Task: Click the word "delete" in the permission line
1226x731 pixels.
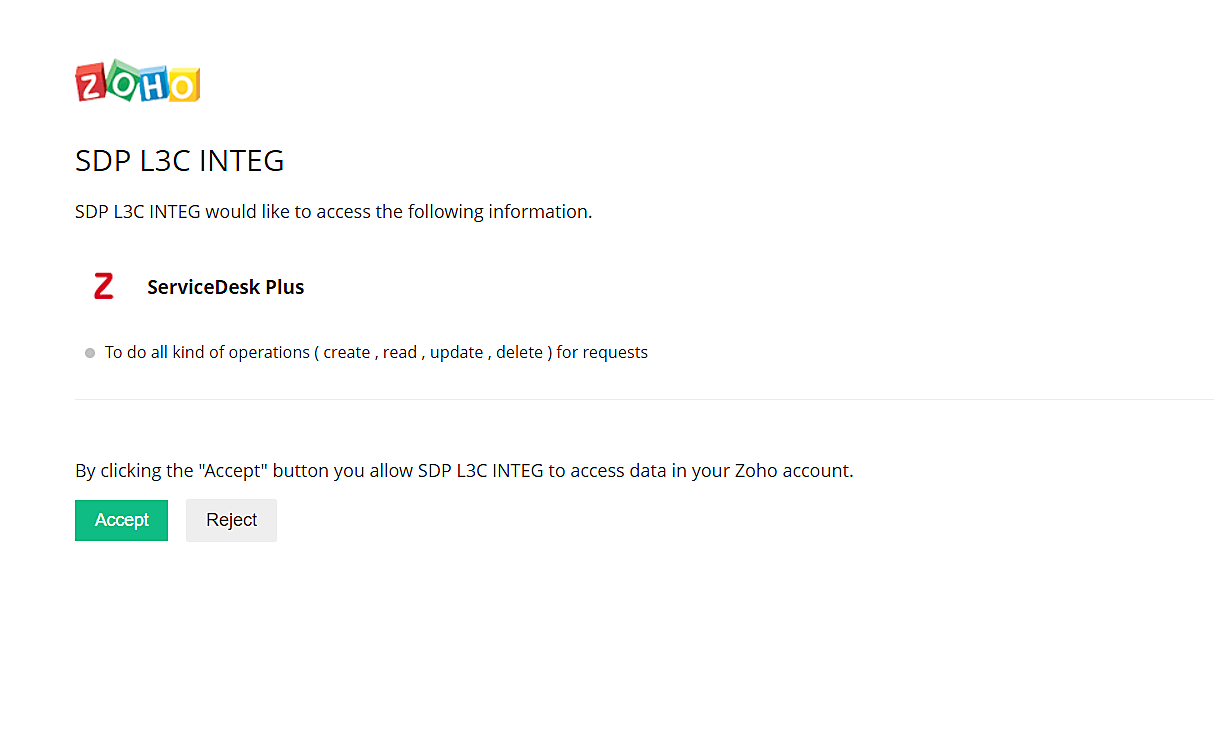Action: [x=520, y=352]
